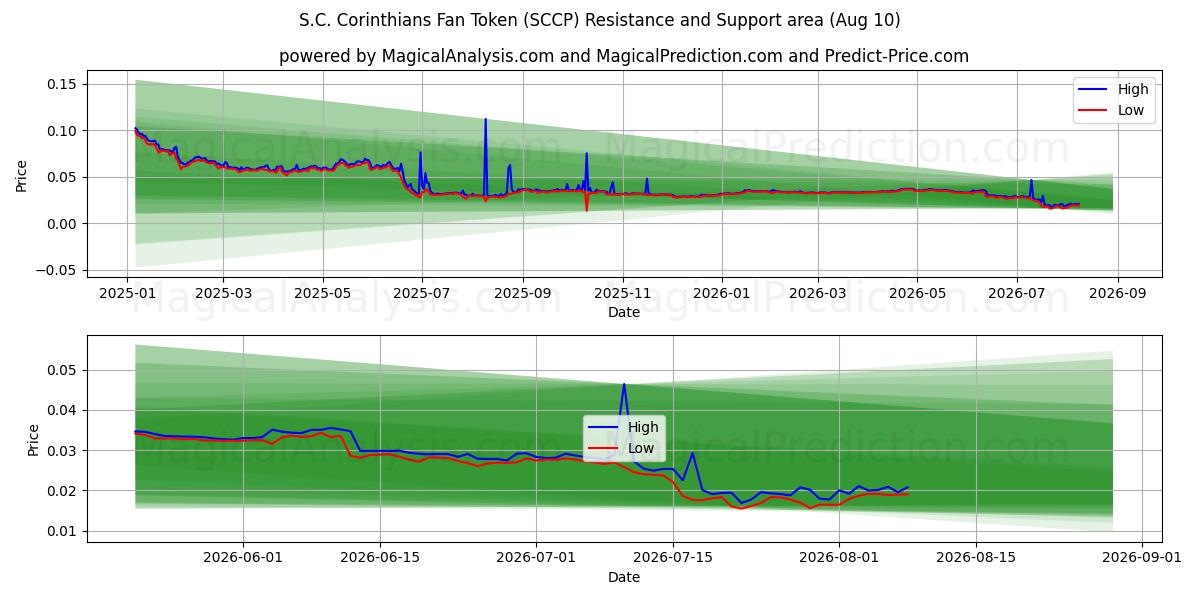This screenshot has height=600, width=1200.
Task: Click the 'Price' y-axis label of the bottom chart
Action: [34, 440]
